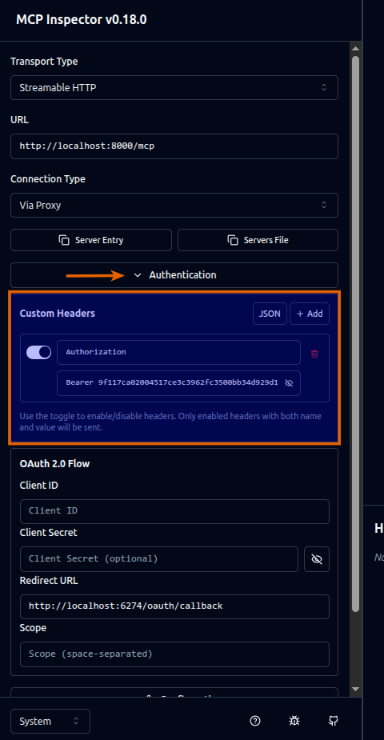This screenshot has width=384, height=740.
Task: Toggle the Authorization header switch
Action: (x=39, y=352)
